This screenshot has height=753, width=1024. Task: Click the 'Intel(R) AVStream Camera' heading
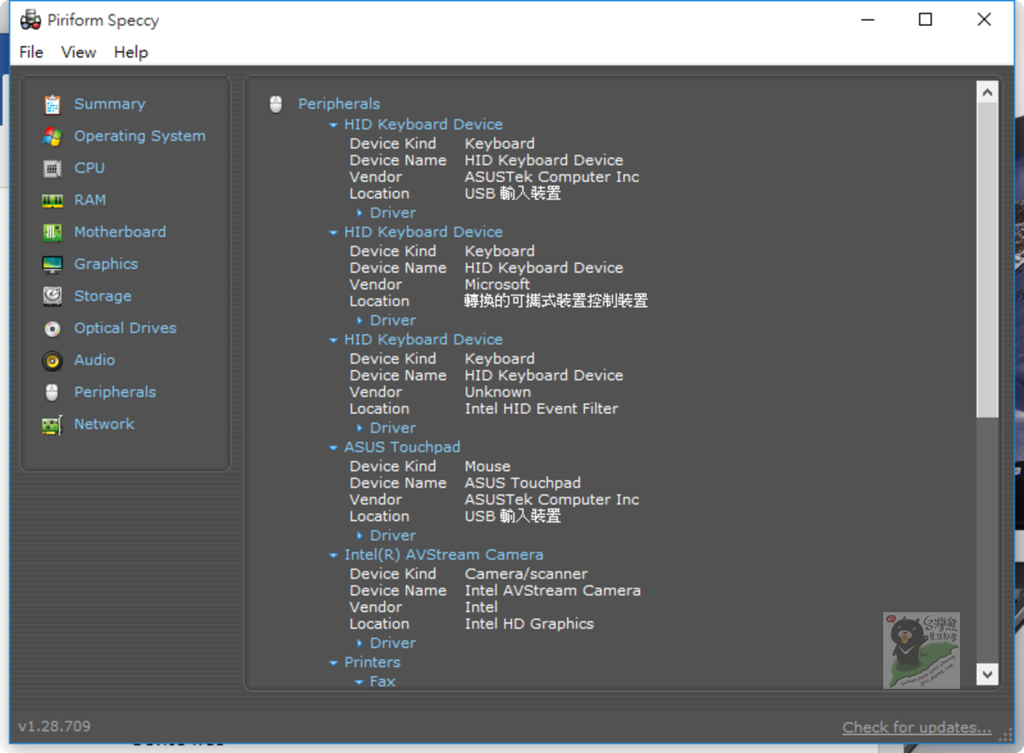444,555
